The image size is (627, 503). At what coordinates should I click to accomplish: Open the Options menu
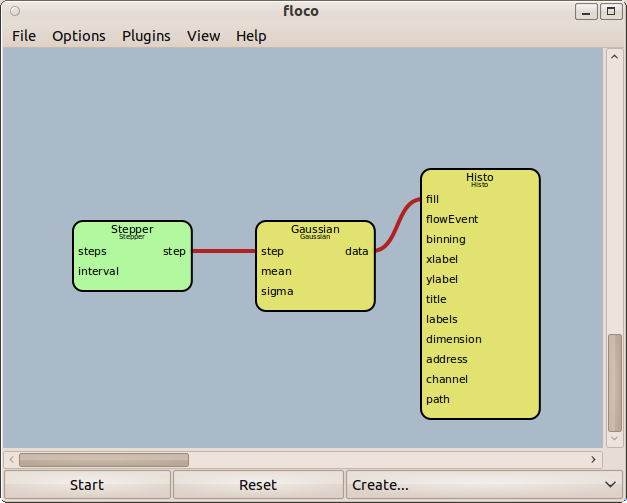[x=79, y=36]
